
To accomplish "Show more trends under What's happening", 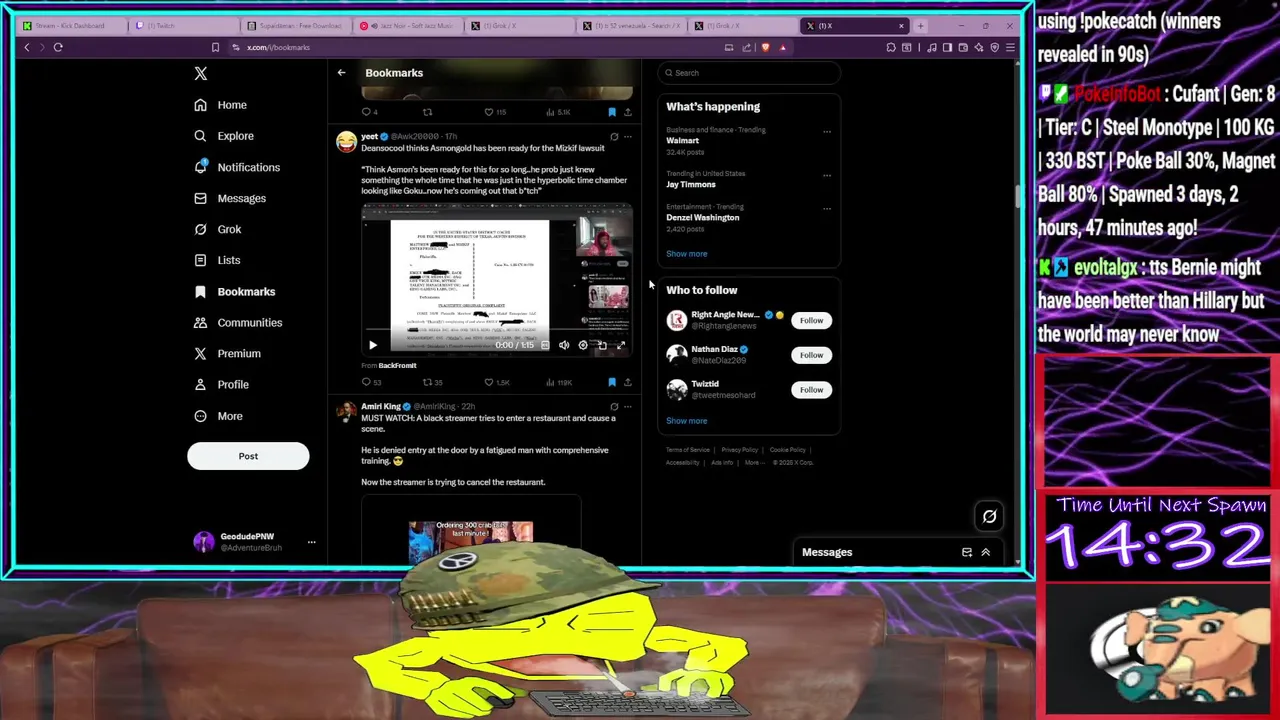I will pos(686,254).
